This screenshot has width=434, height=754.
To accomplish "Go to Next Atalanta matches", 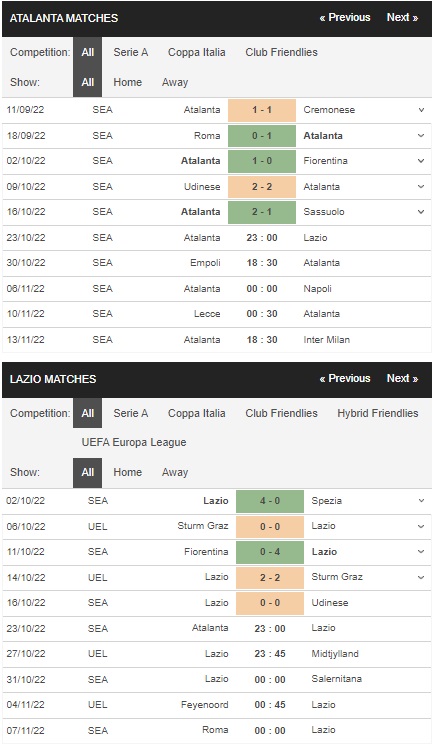I will 402,18.
